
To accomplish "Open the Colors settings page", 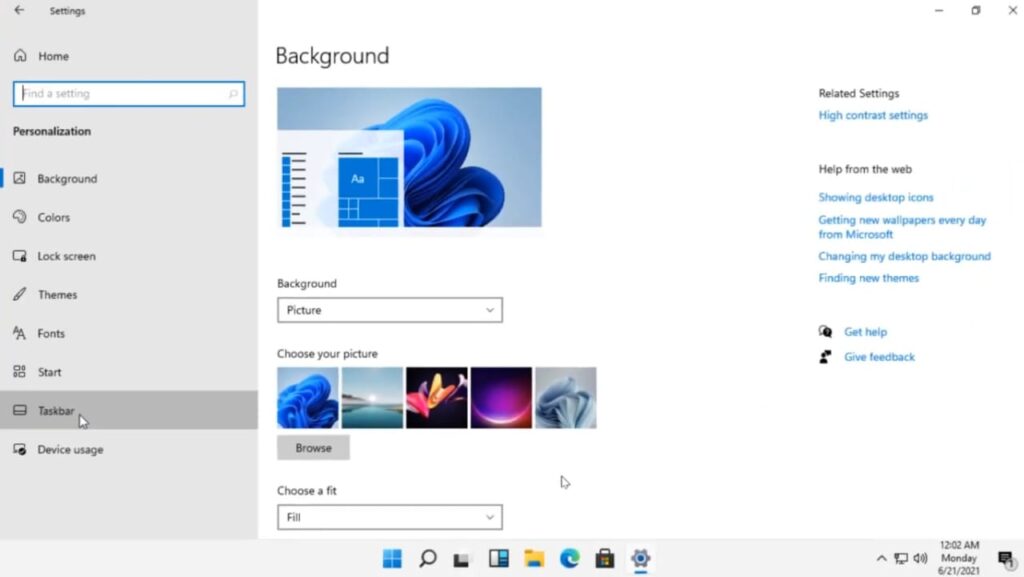I will point(129,217).
